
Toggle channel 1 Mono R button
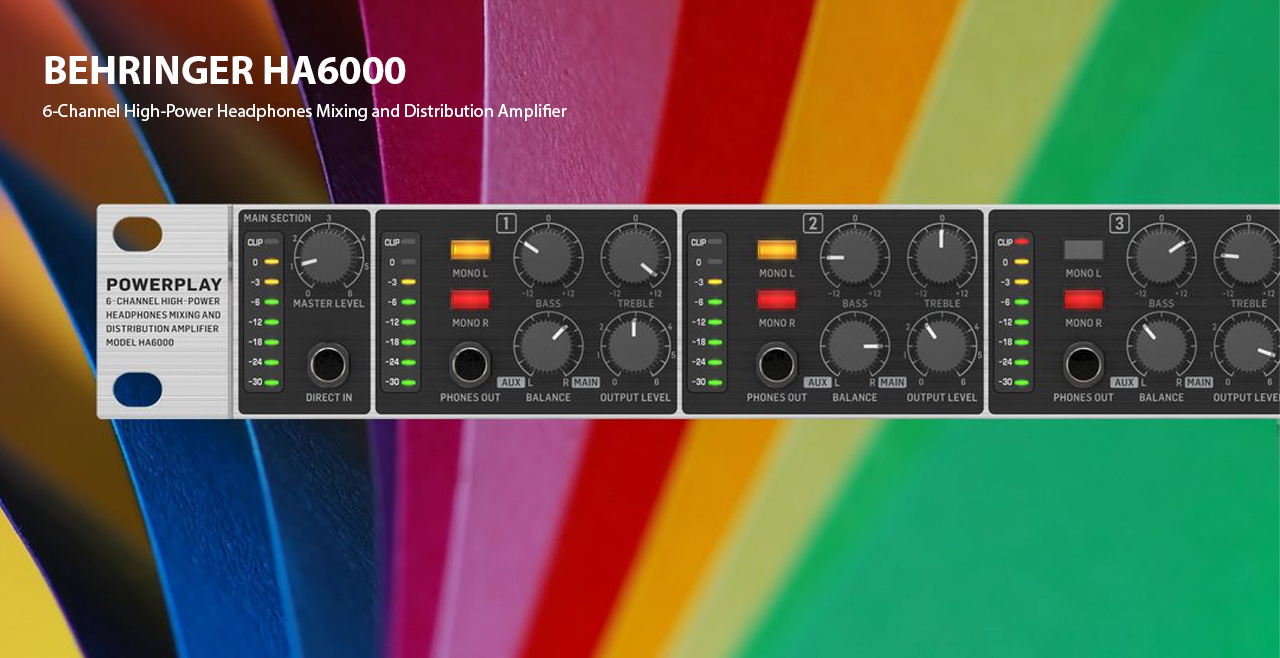[470, 299]
